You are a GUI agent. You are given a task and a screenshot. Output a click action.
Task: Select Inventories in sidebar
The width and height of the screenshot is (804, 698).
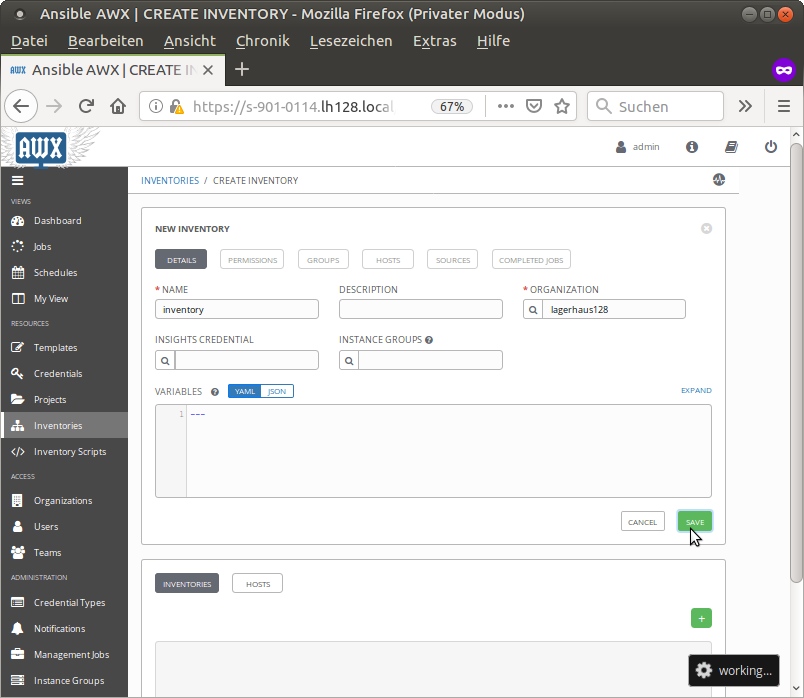pyautogui.click(x=64, y=426)
